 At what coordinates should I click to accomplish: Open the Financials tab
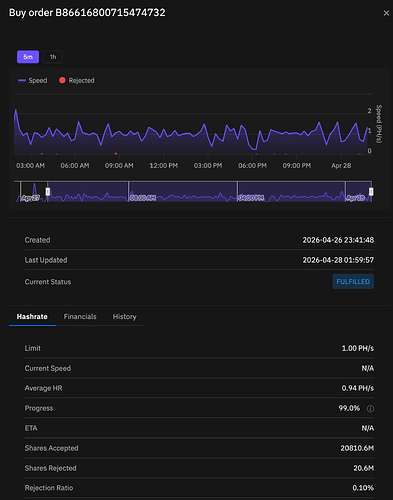[80, 317]
